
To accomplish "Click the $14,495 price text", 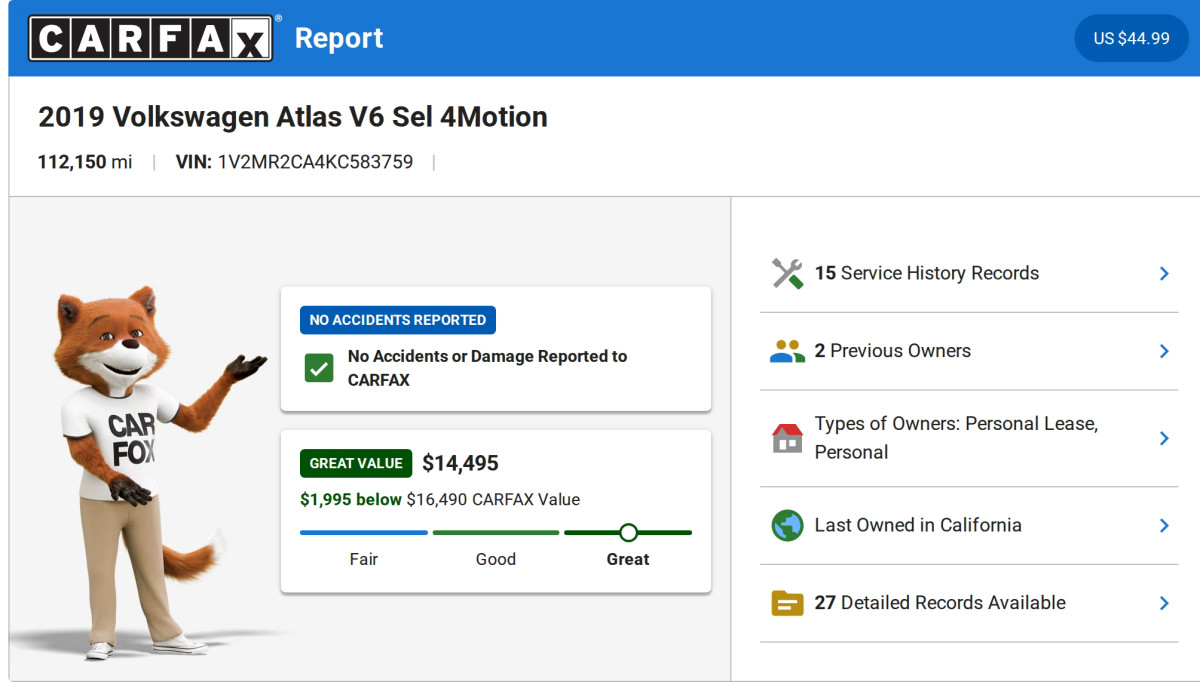I will coord(460,463).
